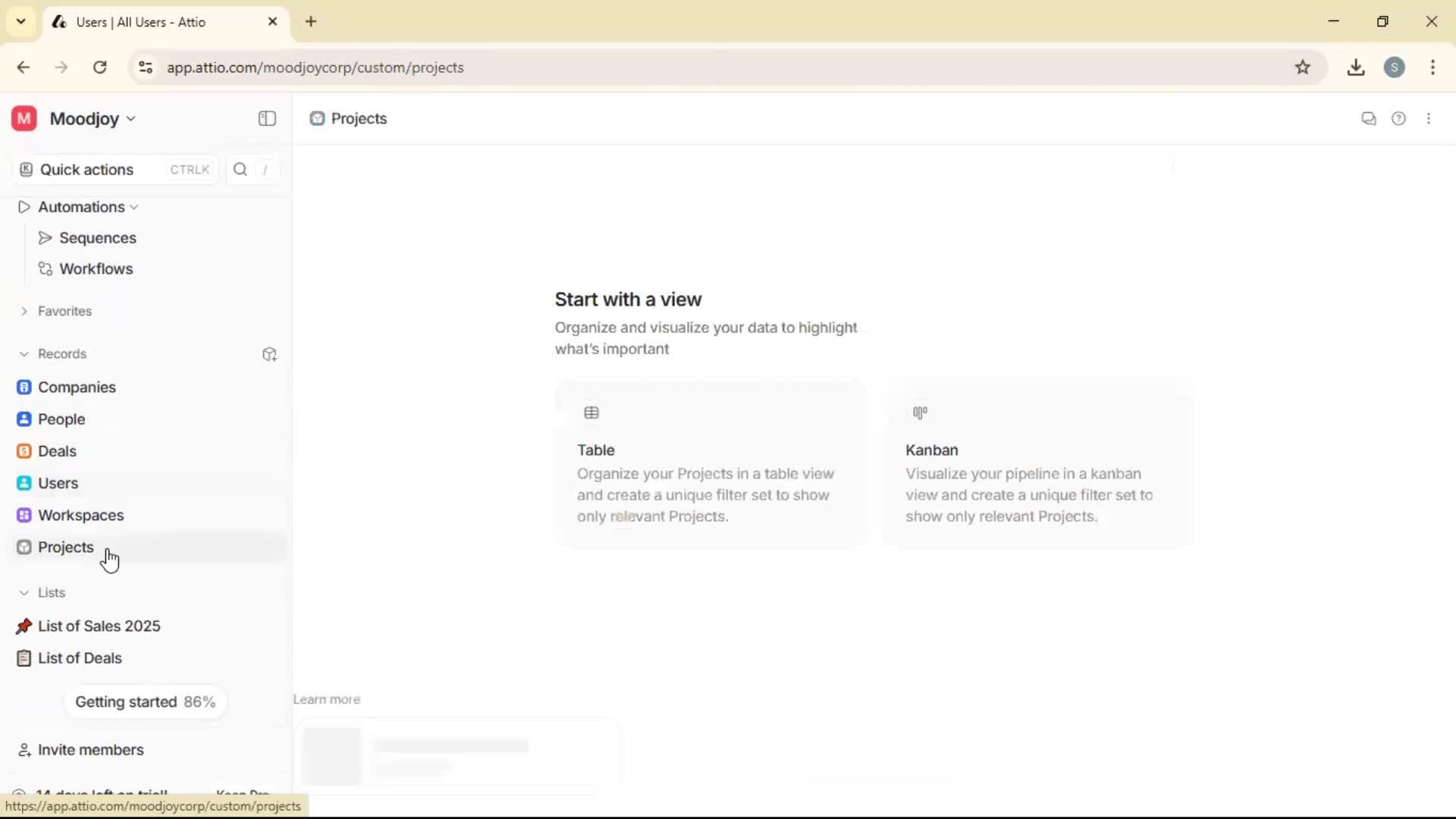Open the People record list
This screenshot has height=819, width=1456.
pyautogui.click(x=61, y=419)
